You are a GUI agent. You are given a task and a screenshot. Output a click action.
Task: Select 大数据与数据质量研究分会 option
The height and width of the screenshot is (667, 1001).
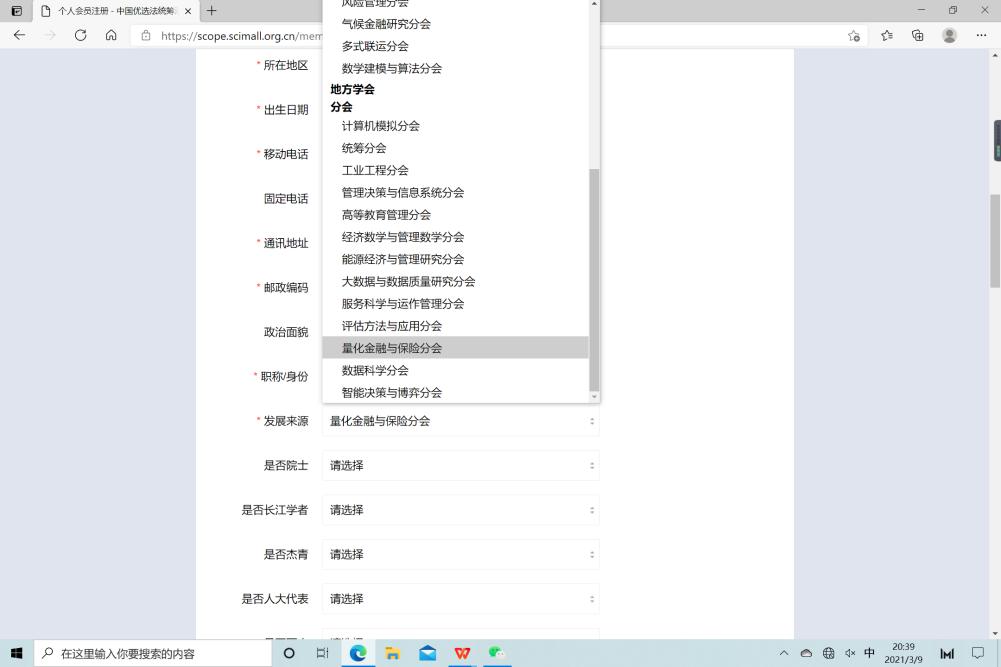tap(408, 282)
